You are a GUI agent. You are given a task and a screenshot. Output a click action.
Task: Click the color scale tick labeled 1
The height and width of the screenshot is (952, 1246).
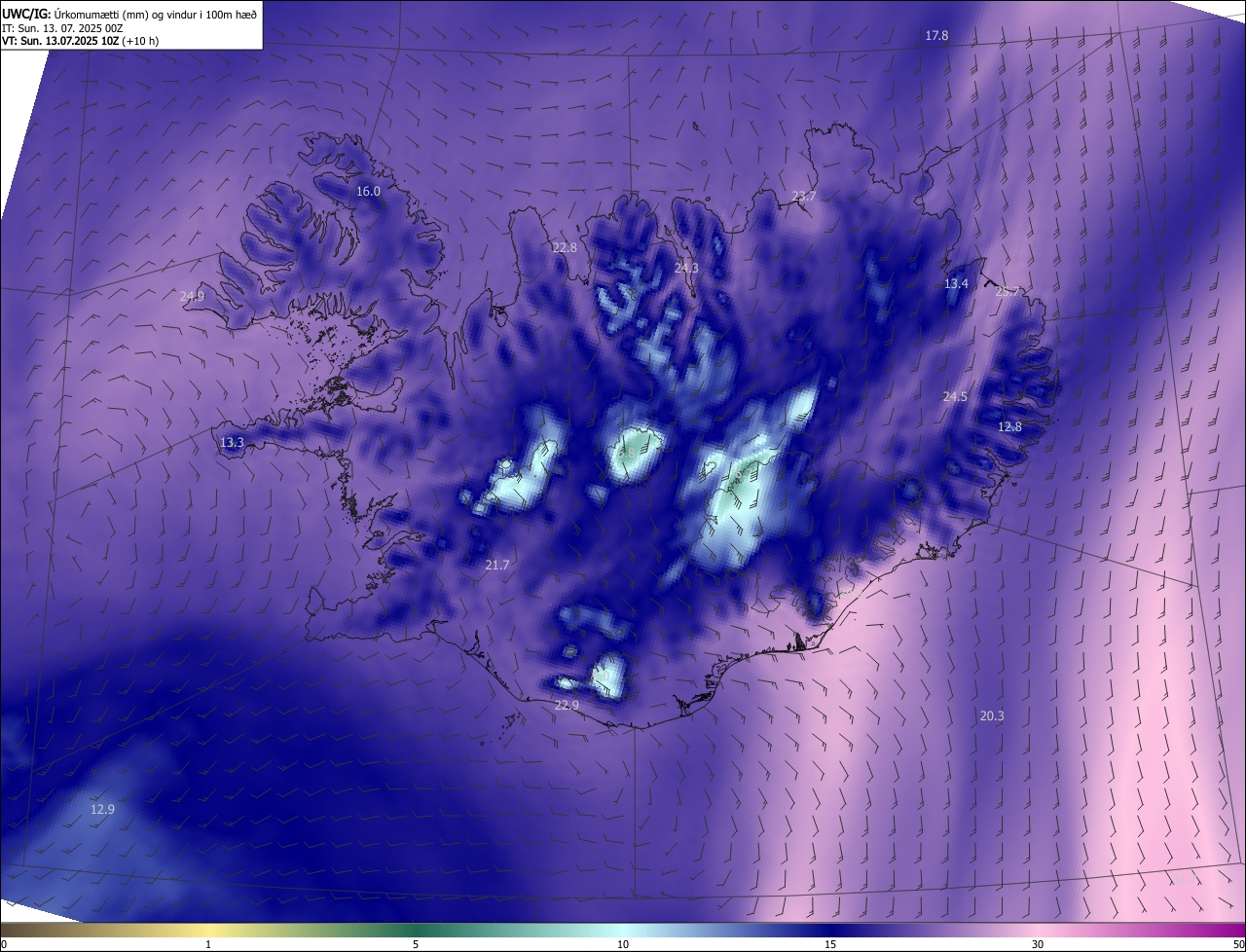pos(208,944)
